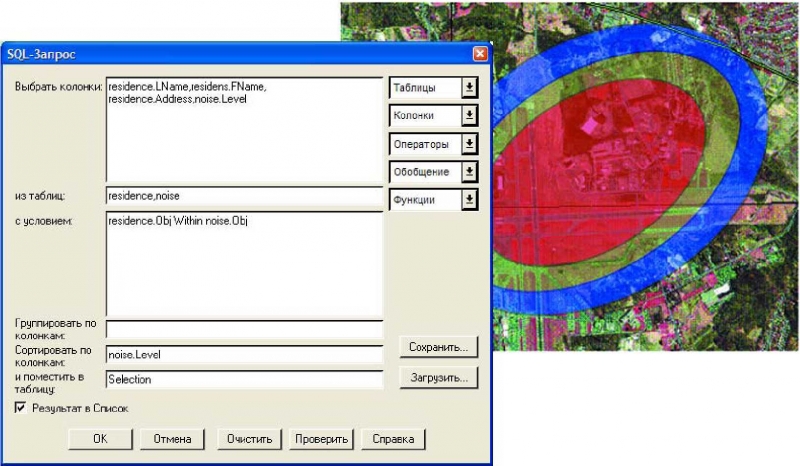This screenshot has width=800, height=466.
Task: Open the Функции dropdown list
Action: point(434,200)
